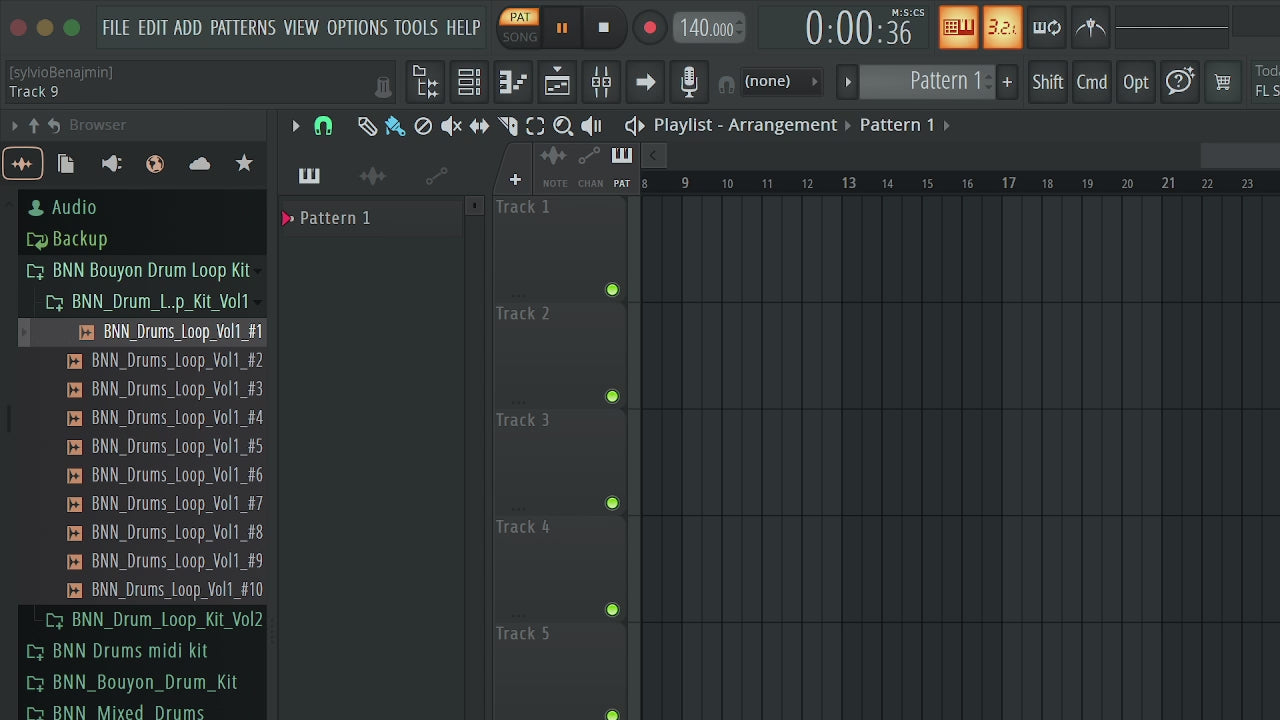Open the PATTERNS menu
Viewport: 1280px width, 720px height.
pos(242,27)
